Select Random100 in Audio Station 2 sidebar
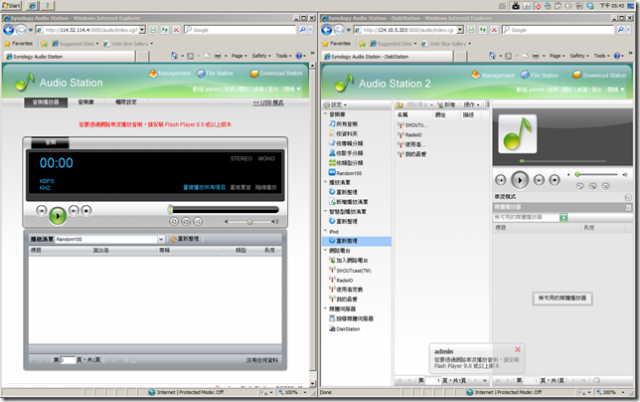This screenshot has height=402, width=640. (345, 173)
